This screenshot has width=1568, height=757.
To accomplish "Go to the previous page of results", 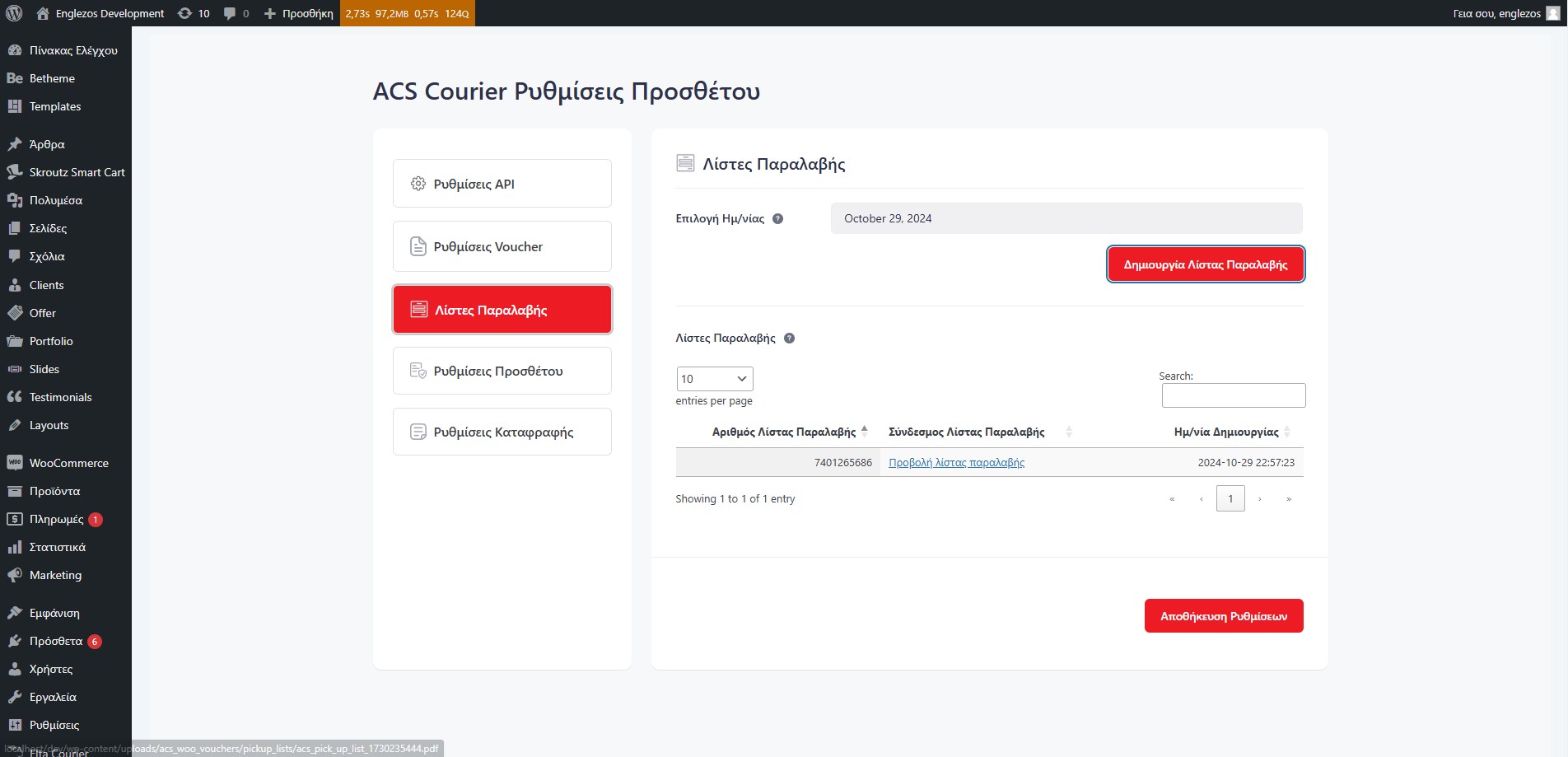I will coord(1202,498).
